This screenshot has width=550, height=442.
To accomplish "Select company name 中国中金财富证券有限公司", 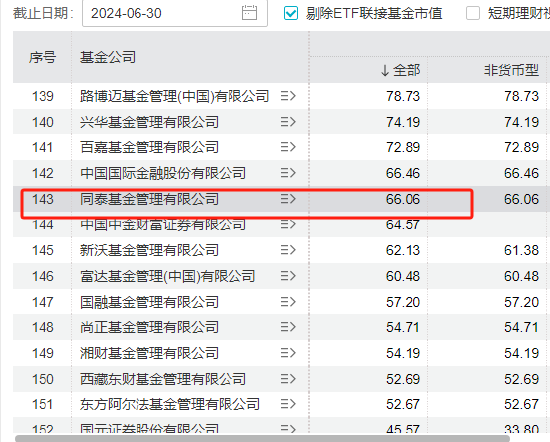I will 163,225.
